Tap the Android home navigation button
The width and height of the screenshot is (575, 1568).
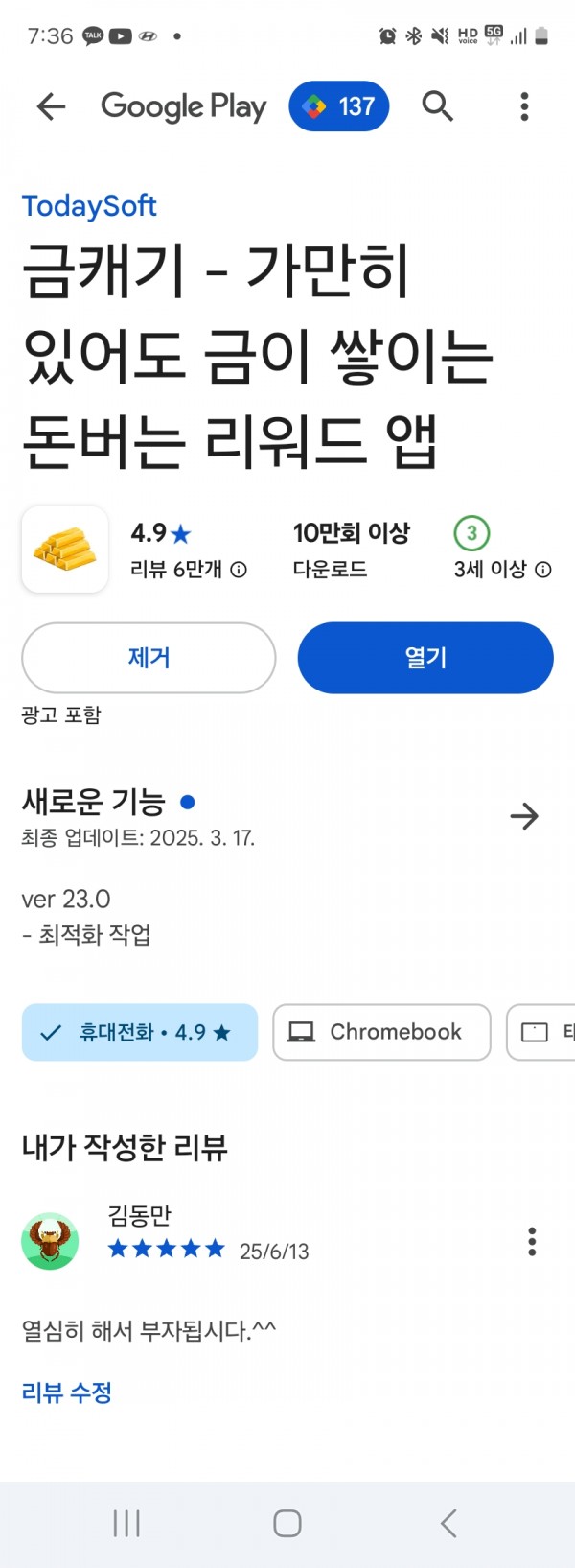tap(287, 1523)
